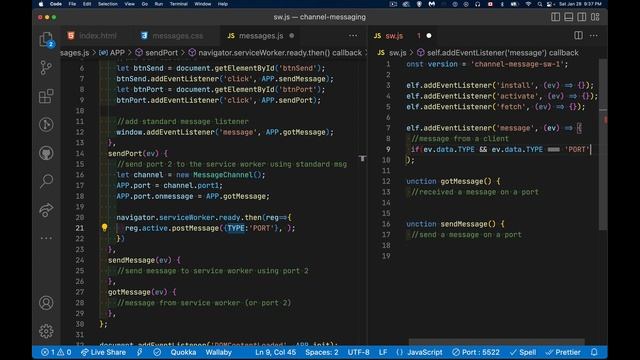Expand APP breadcrumb in messages.js
The width and height of the screenshot is (640, 360).
tap(112, 53)
